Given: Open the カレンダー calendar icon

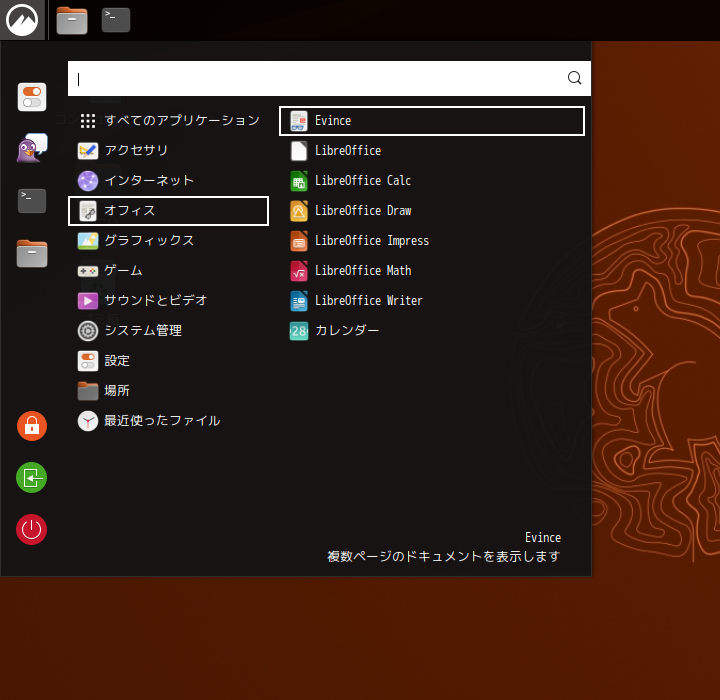Looking at the screenshot, I should 299,331.
